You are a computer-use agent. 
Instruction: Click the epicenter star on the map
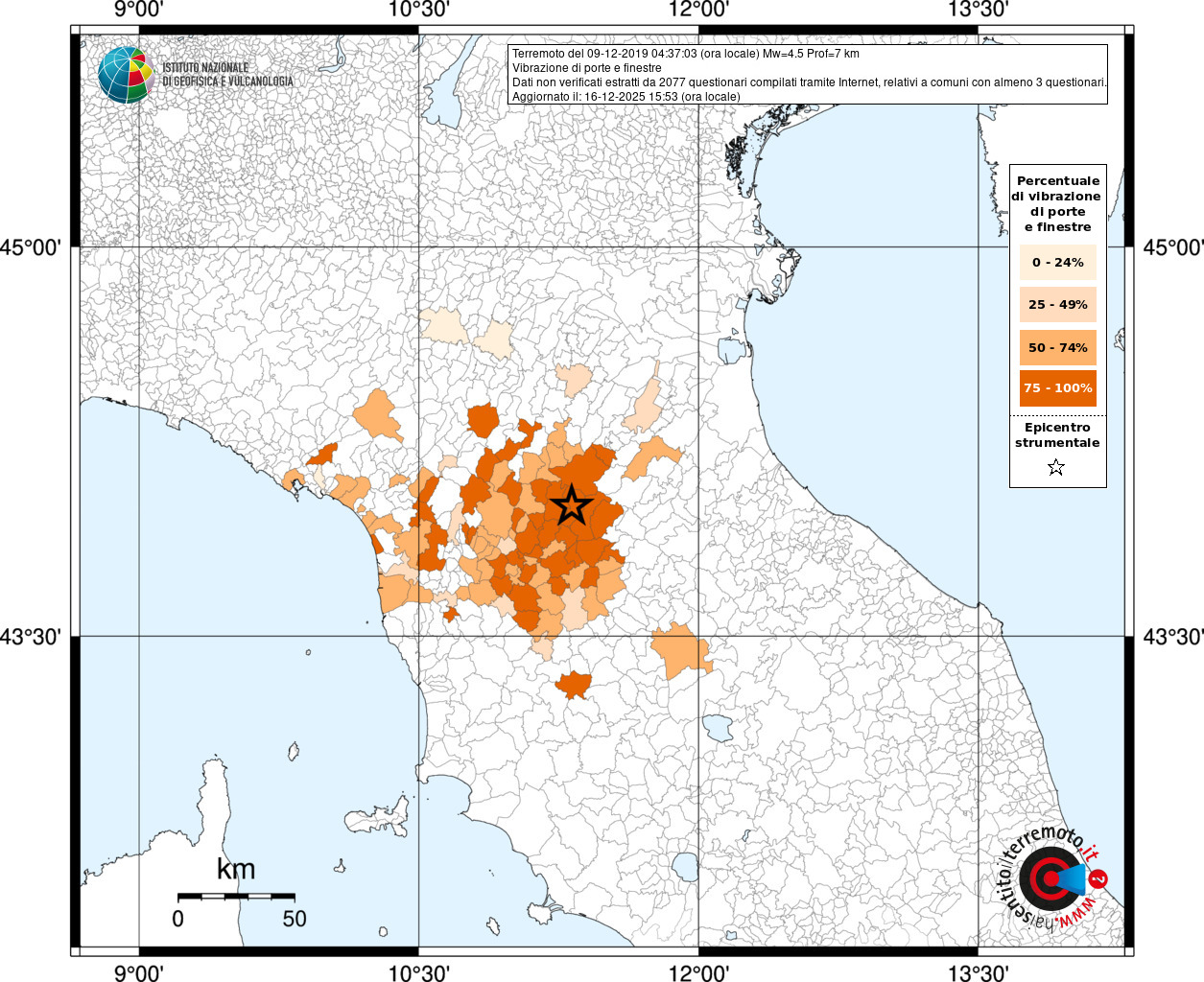coord(572,505)
